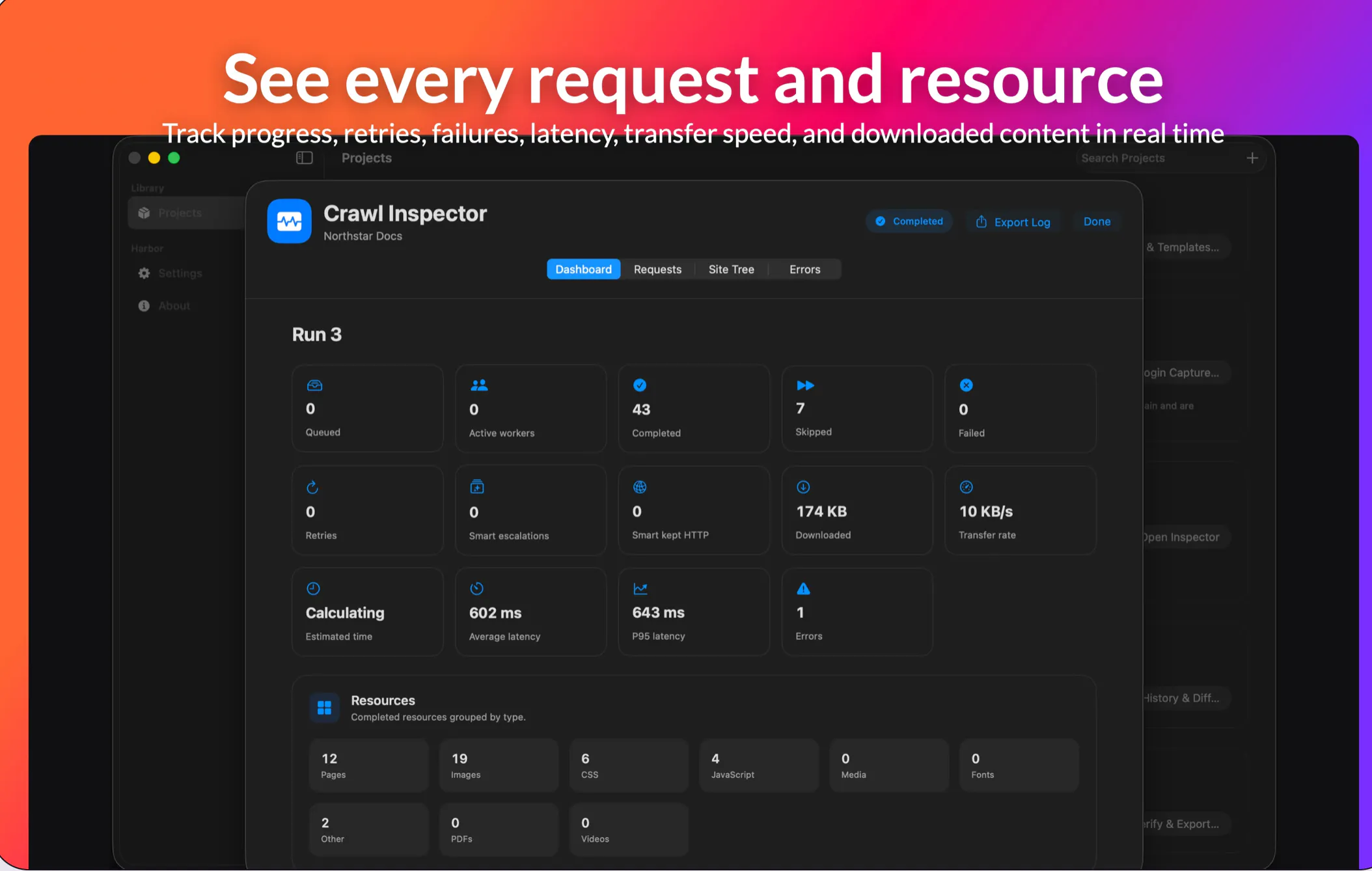
Task: Click the Resources grid icon
Action: 324,708
